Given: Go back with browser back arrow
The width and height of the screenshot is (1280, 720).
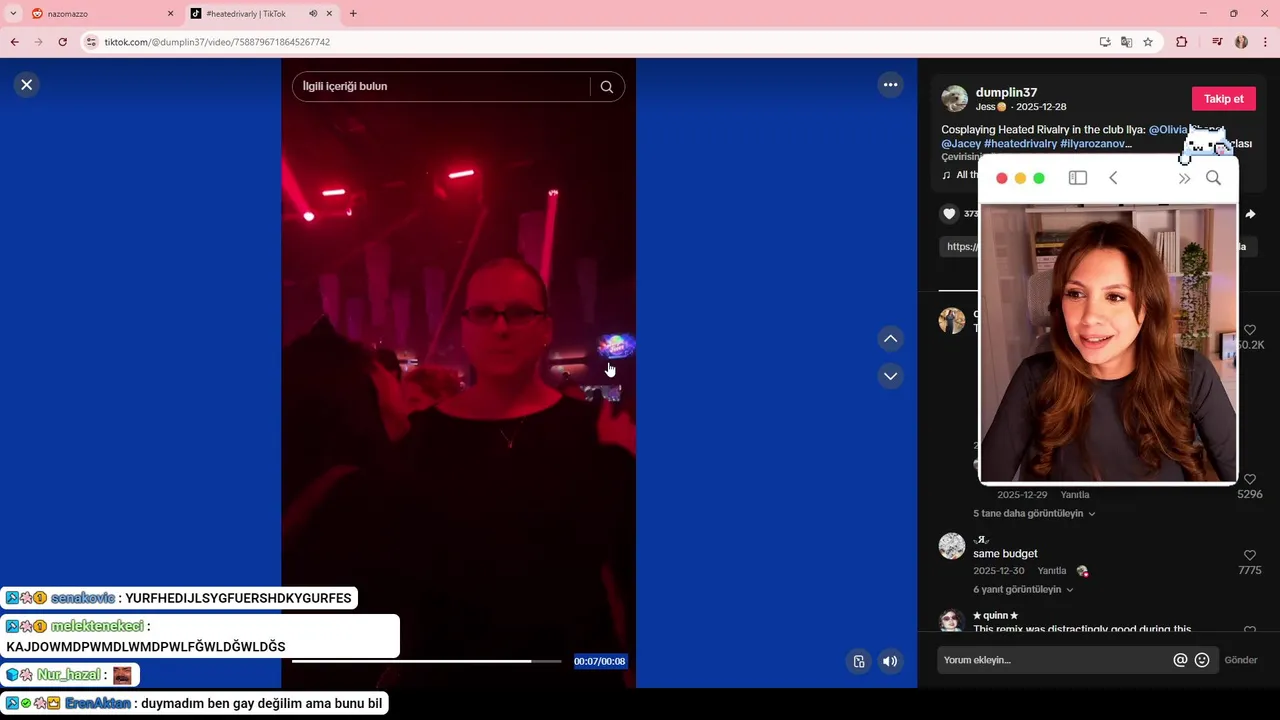Looking at the screenshot, I should click(14, 42).
